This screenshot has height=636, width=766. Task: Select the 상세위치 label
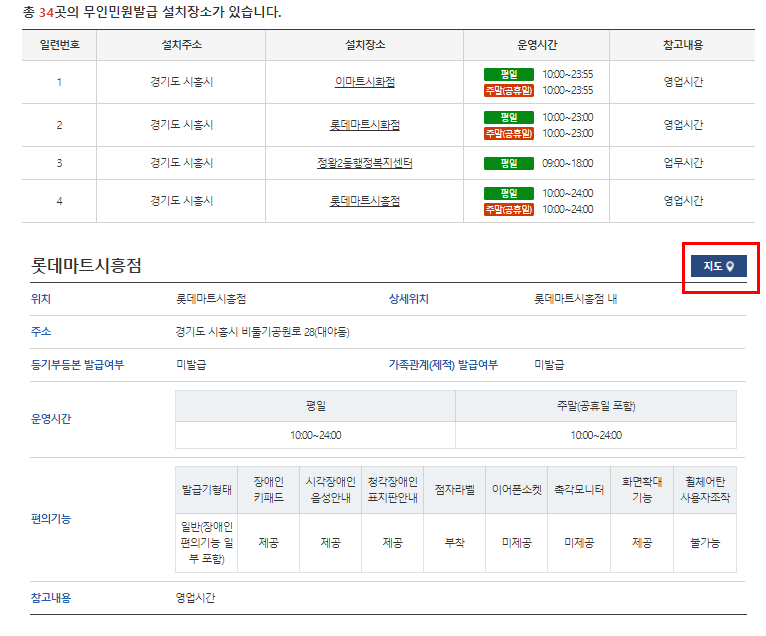[408, 299]
